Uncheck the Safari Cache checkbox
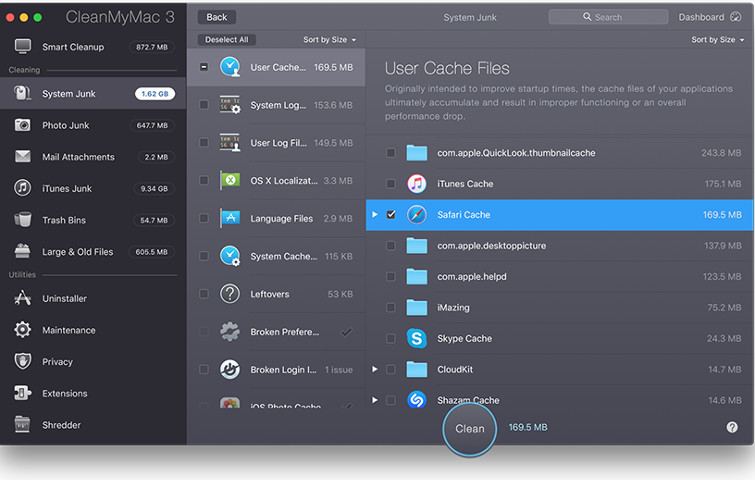 click(391, 215)
